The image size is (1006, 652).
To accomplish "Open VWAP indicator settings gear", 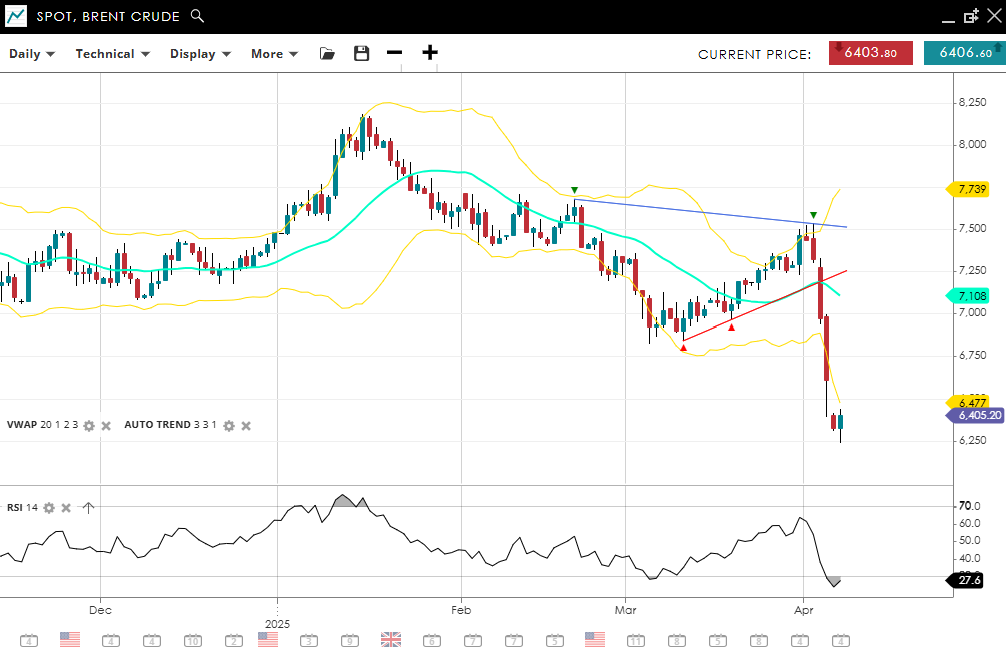I will click(x=89, y=425).
